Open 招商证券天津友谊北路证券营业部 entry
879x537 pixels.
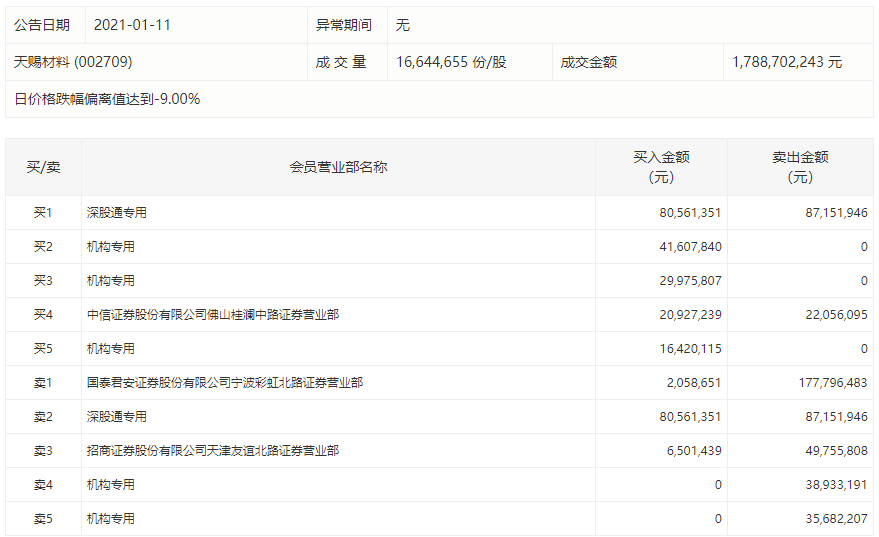coord(213,451)
